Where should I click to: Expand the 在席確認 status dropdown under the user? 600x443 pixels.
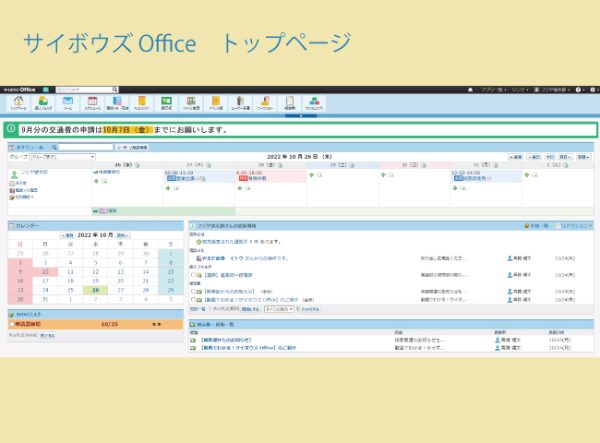22,197
